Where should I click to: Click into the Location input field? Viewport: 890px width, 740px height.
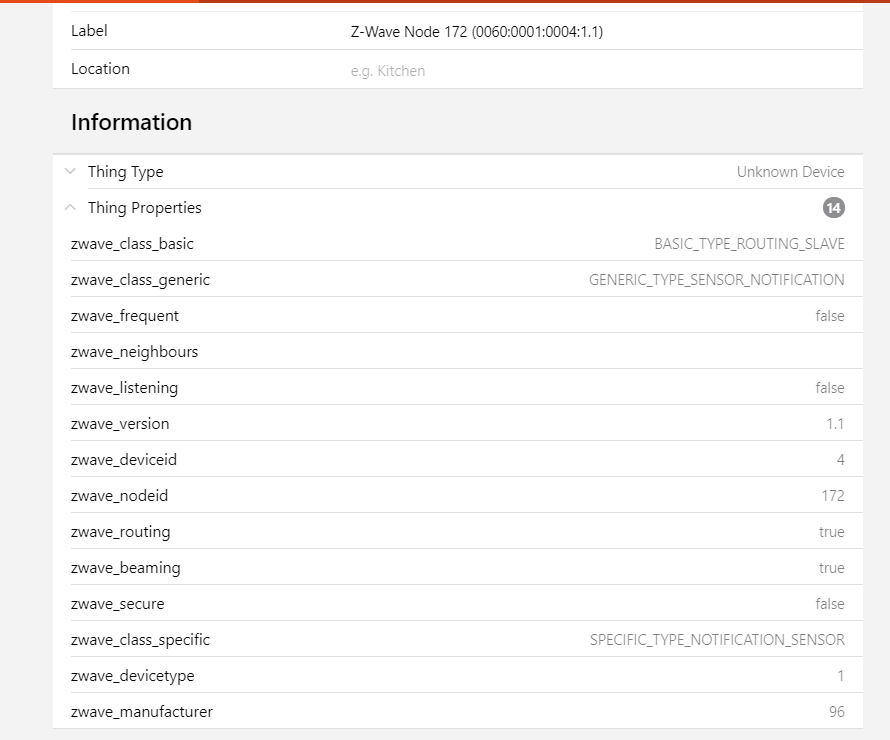pos(600,71)
